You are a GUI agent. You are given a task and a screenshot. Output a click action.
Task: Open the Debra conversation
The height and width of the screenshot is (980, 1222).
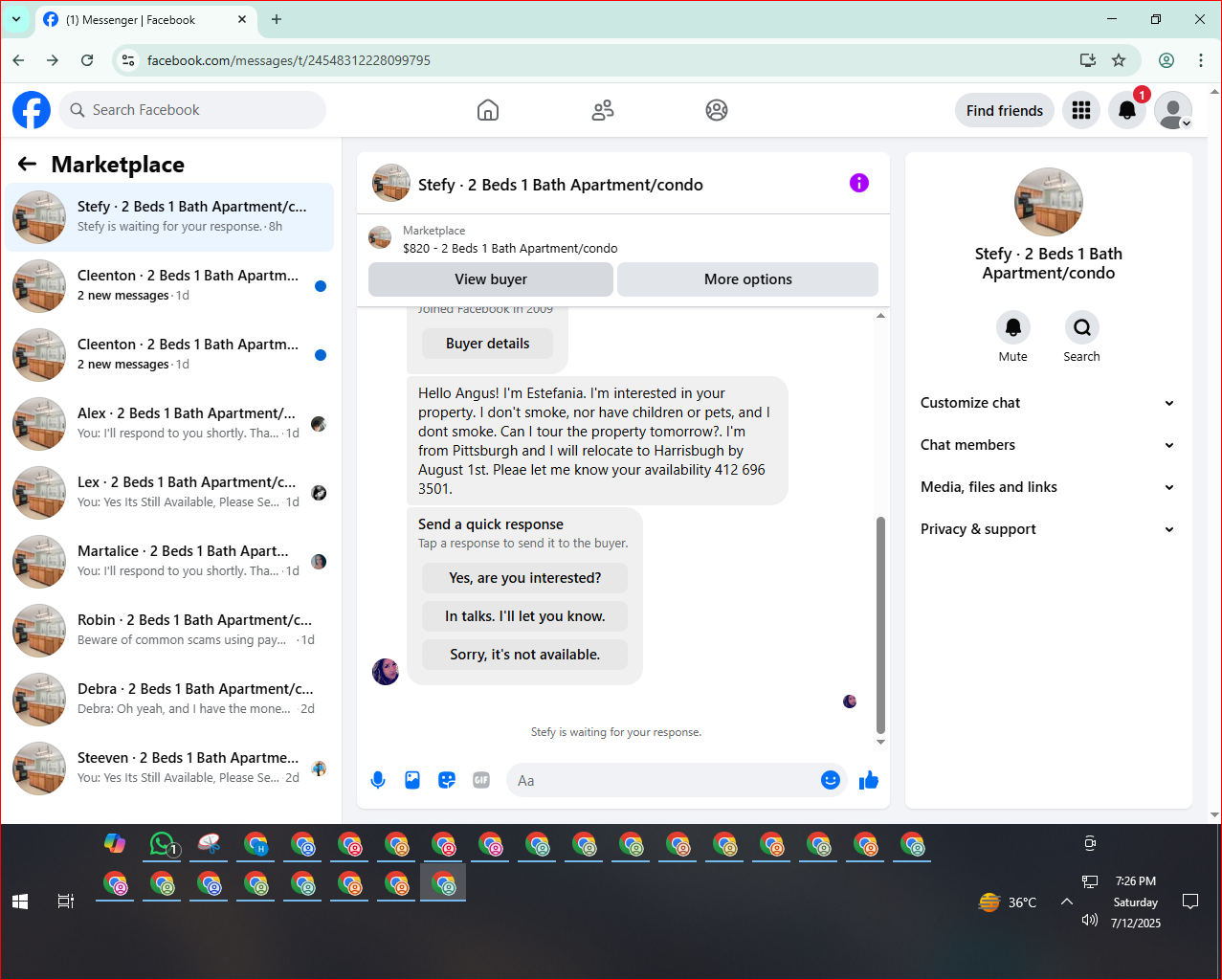click(x=169, y=700)
